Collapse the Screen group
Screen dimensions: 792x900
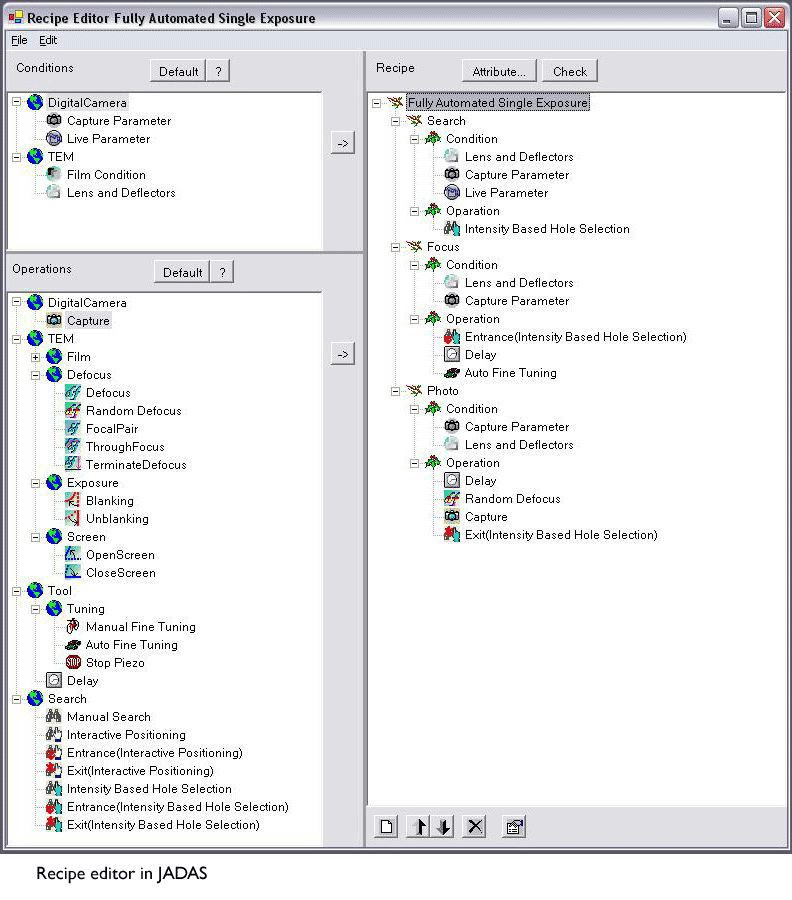point(36,537)
